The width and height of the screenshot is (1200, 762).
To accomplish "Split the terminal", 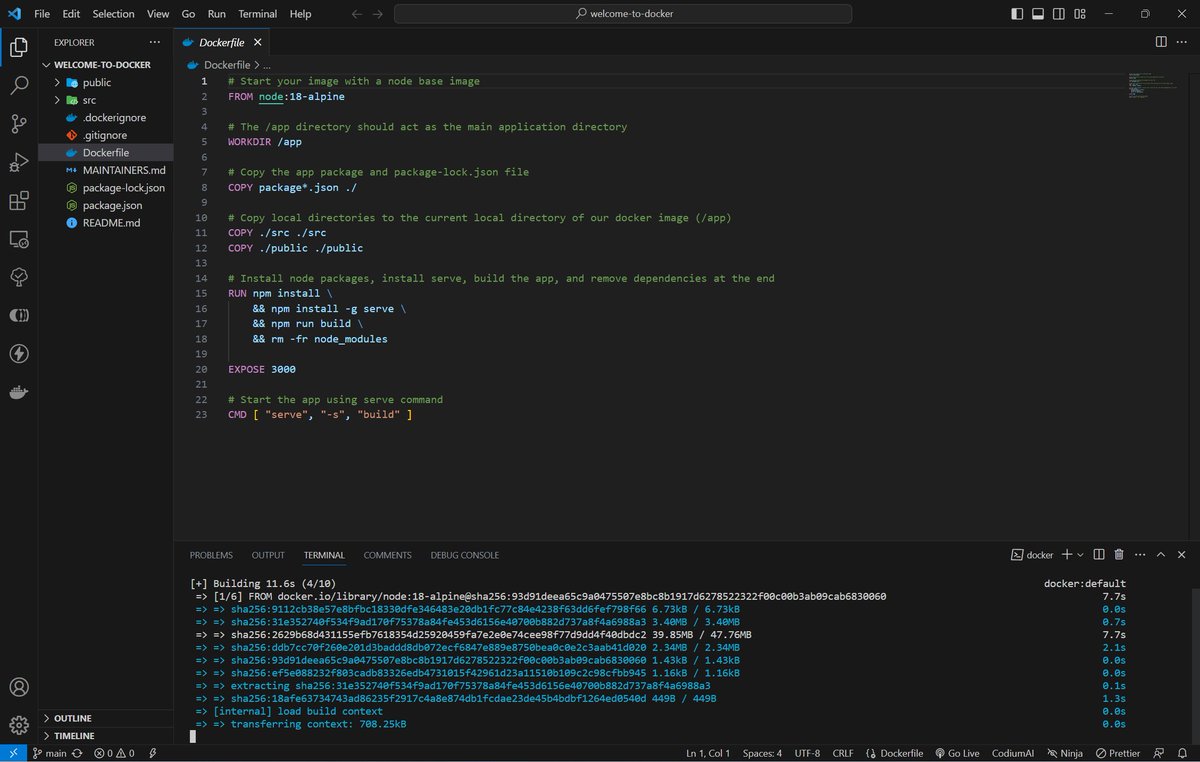I will point(1098,554).
